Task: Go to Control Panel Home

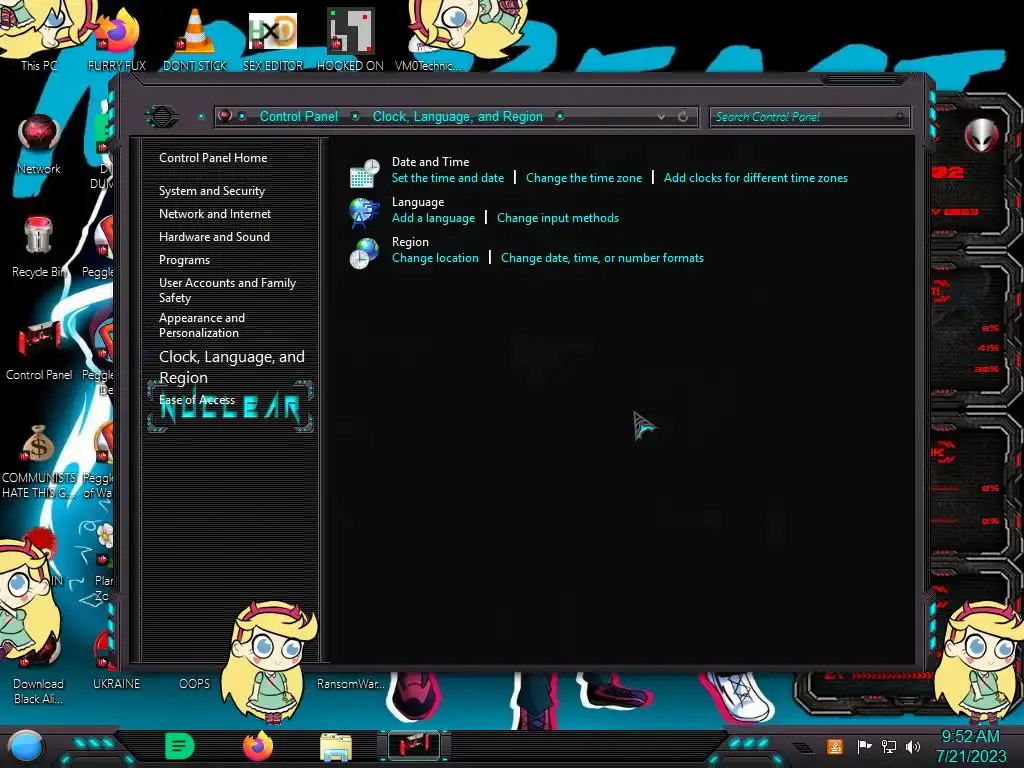Action: click(213, 157)
